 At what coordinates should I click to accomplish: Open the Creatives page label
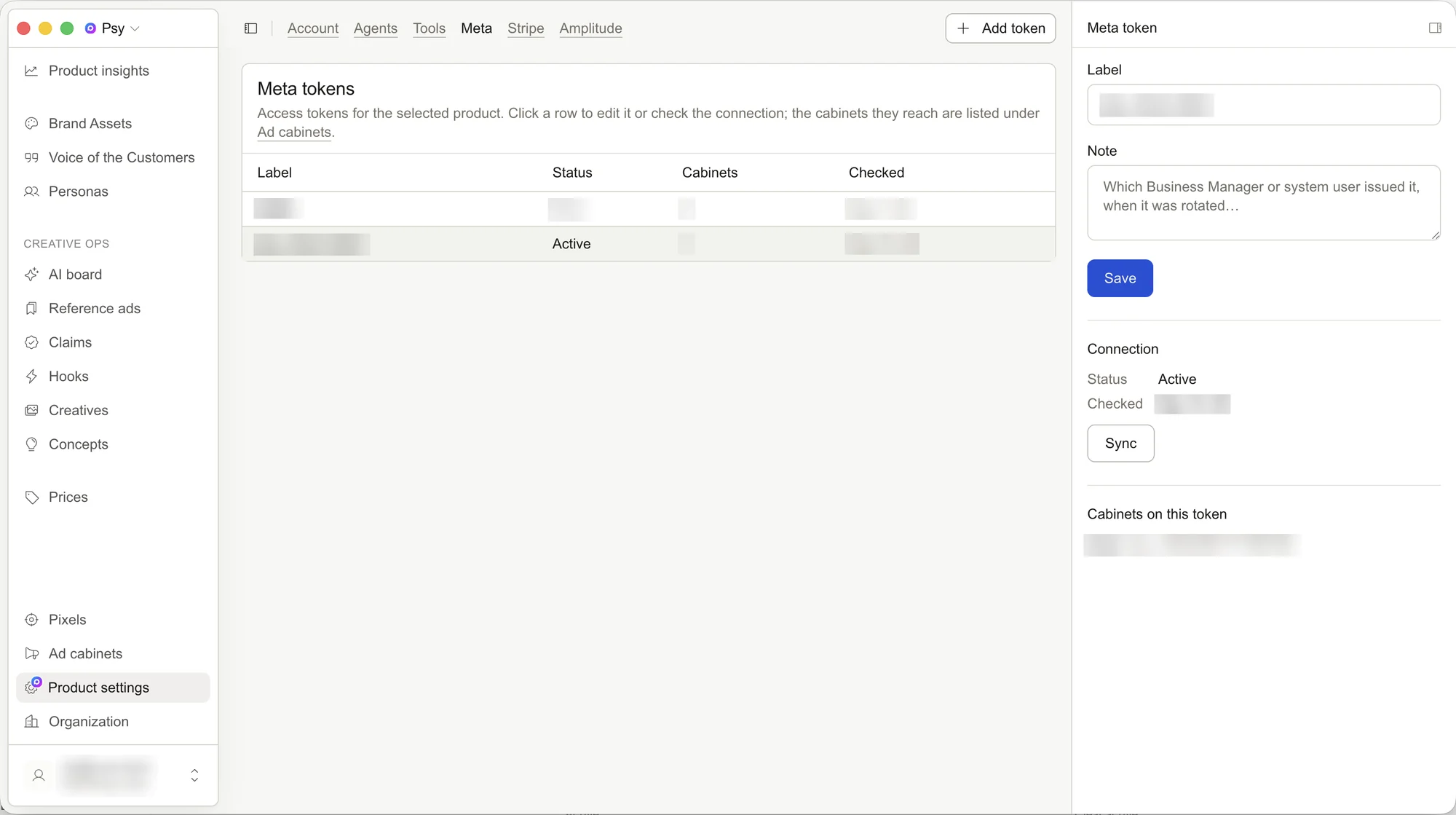coord(78,410)
